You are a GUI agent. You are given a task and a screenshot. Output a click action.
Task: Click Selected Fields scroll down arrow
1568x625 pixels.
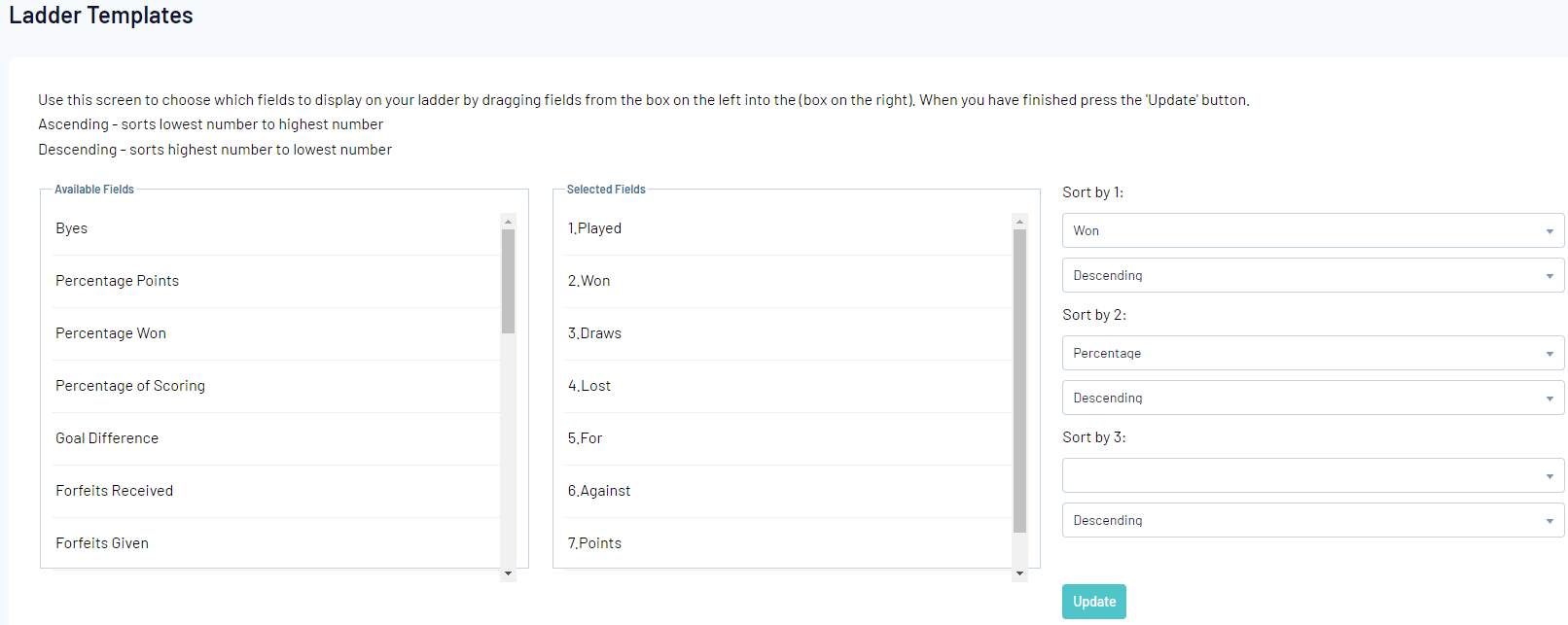pos(1019,573)
